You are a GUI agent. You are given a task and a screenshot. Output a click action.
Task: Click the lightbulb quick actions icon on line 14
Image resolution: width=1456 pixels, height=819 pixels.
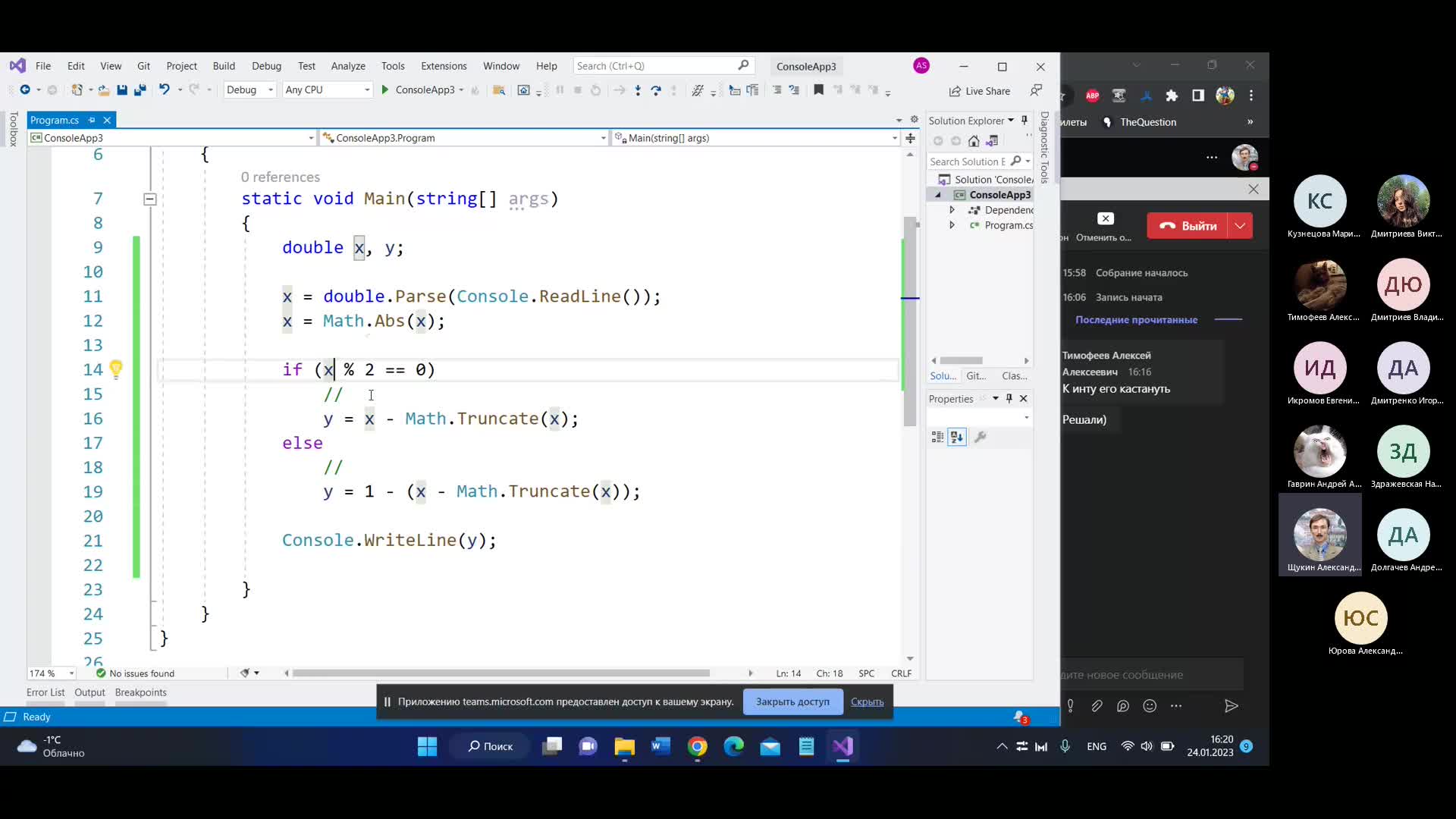click(x=115, y=369)
